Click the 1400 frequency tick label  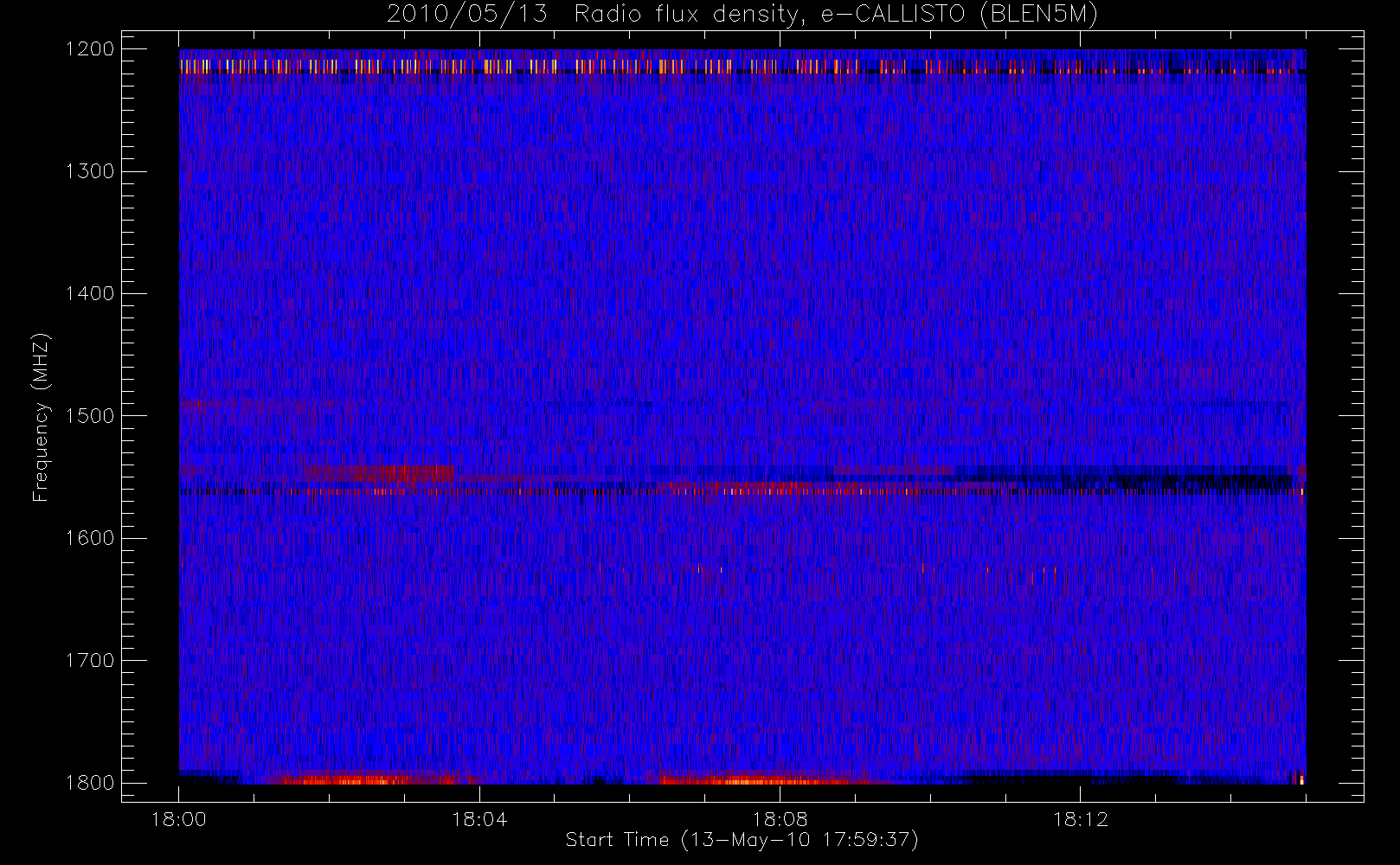(x=90, y=293)
